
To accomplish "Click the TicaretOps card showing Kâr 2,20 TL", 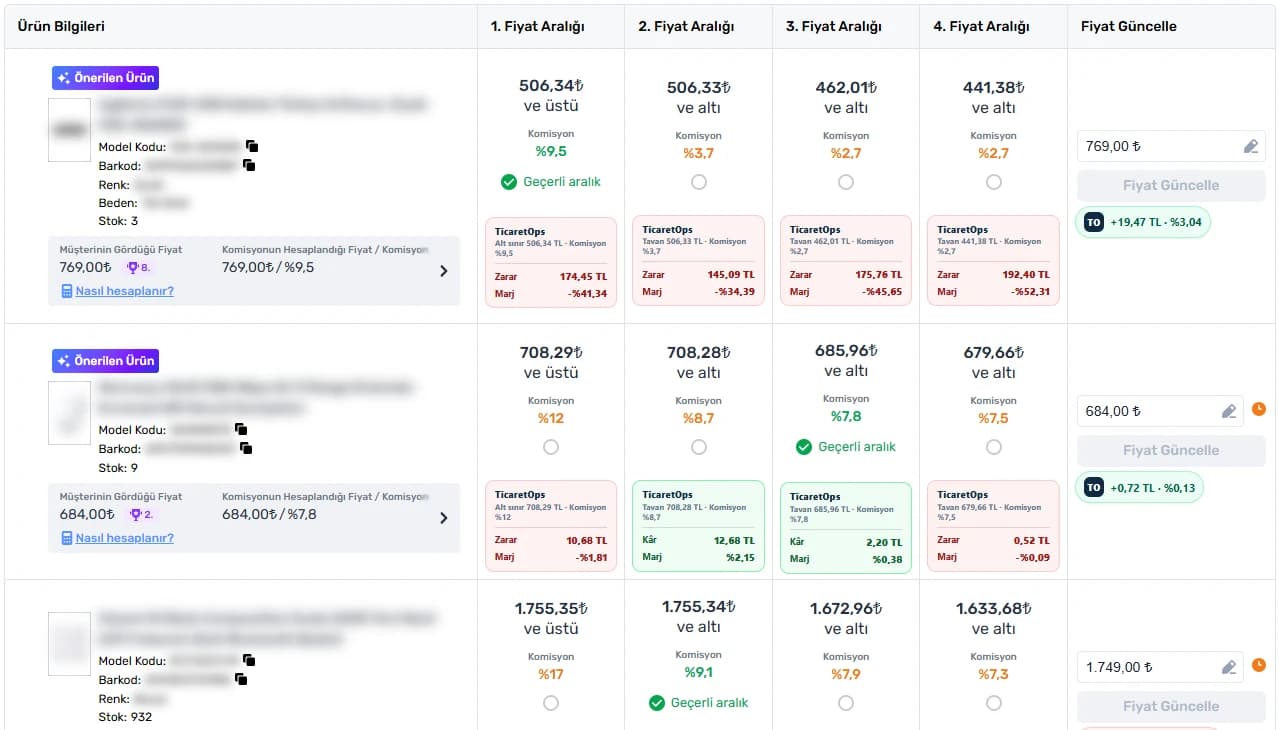I will [x=846, y=528].
